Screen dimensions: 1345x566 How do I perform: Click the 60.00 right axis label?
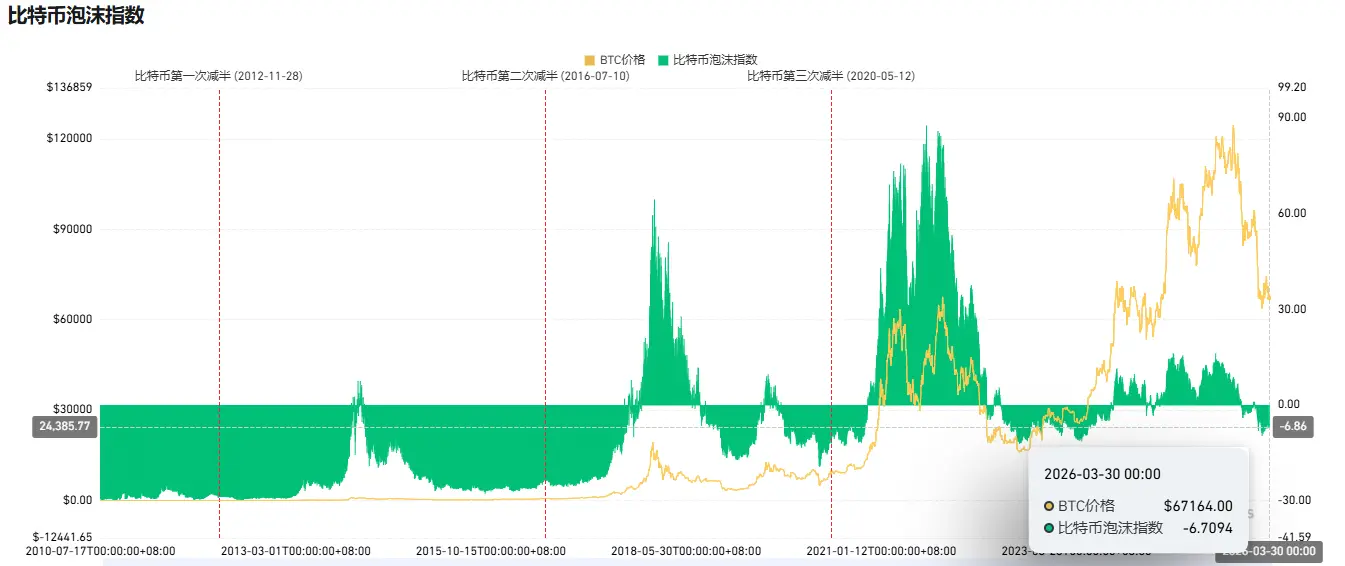coord(1292,213)
